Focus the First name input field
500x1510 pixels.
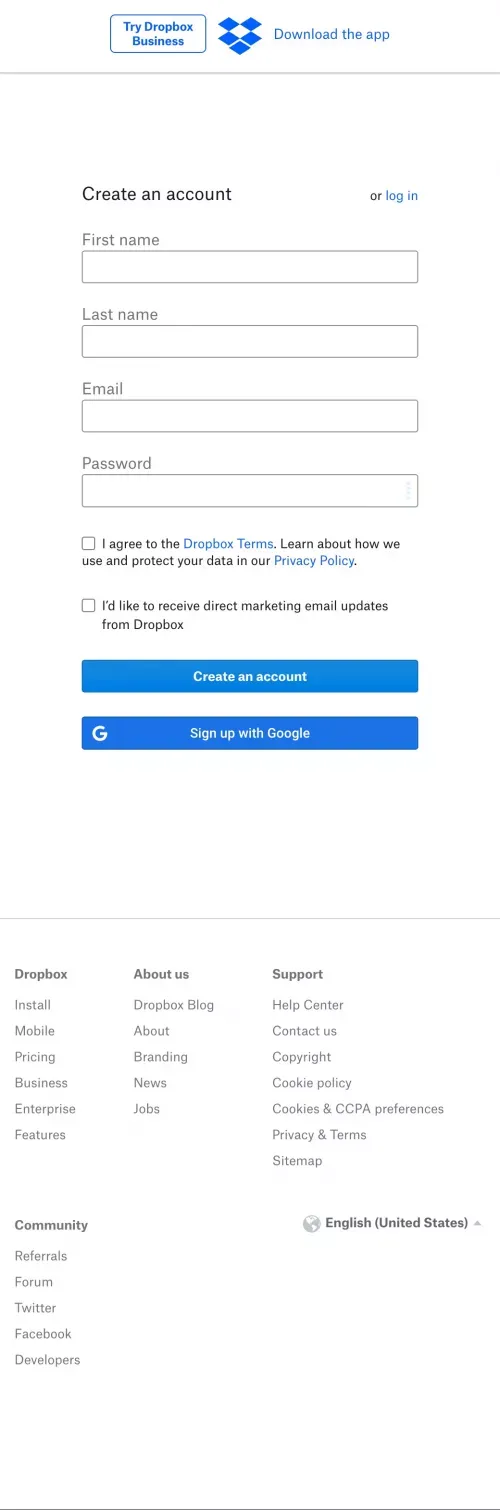(250, 267)
